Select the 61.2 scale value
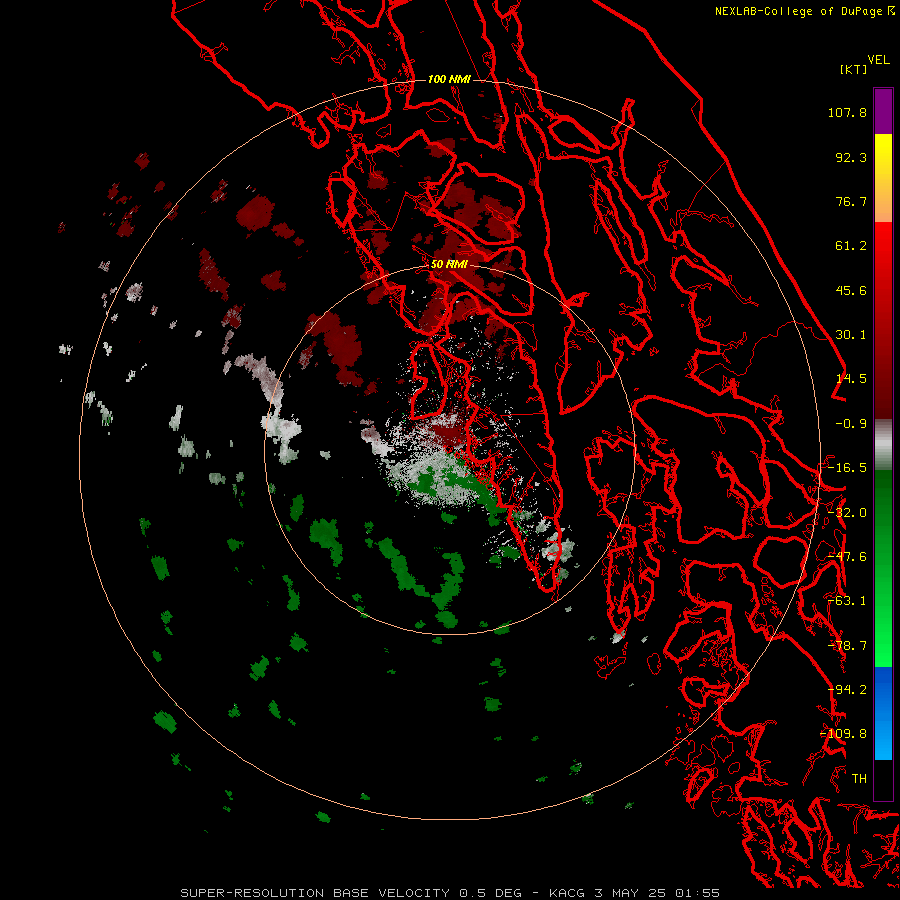 coord(851,246)
